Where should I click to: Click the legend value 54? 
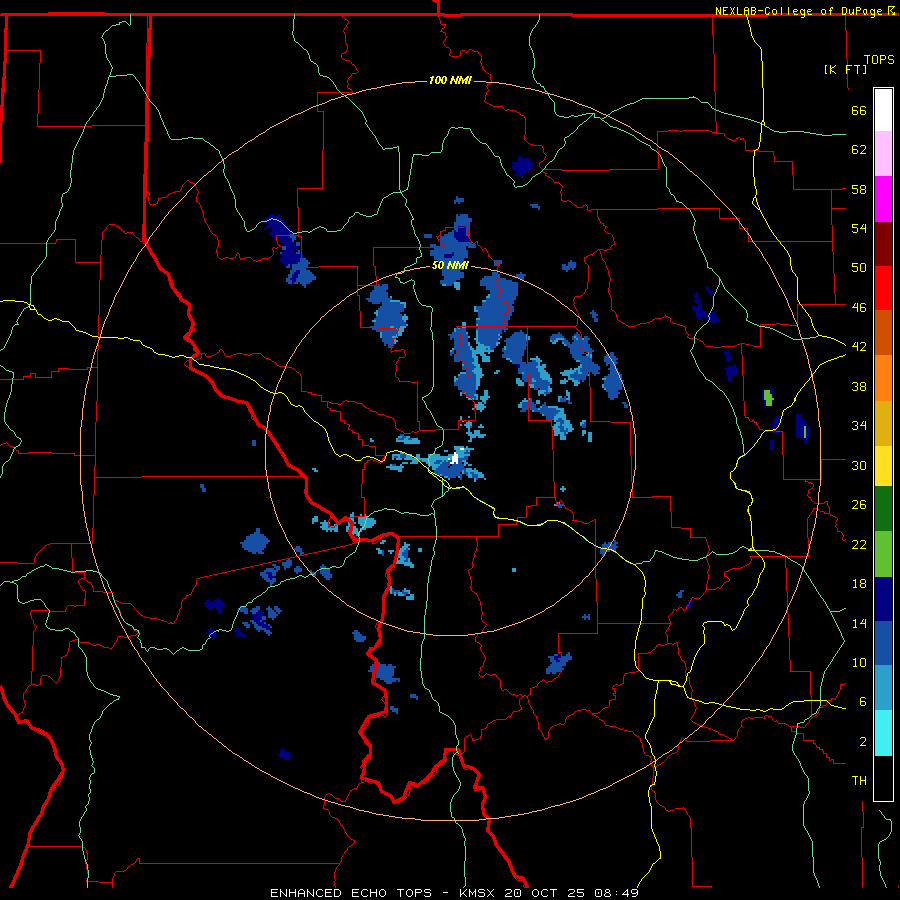tap(859, 228)
